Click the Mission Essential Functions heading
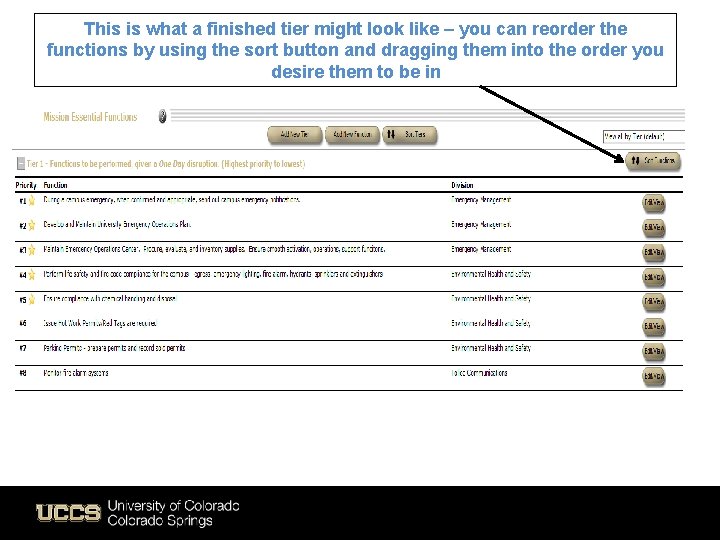720x540 pixels. point(90,117)
